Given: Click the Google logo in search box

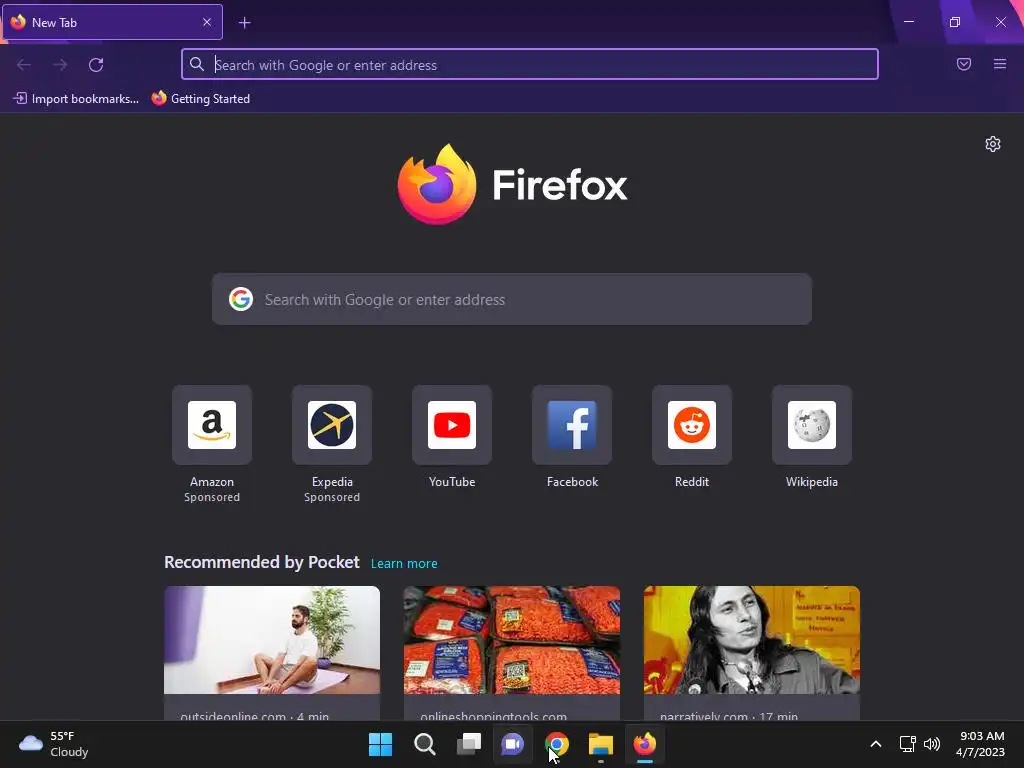Looking at the screenshot, I should coord(241,299).
